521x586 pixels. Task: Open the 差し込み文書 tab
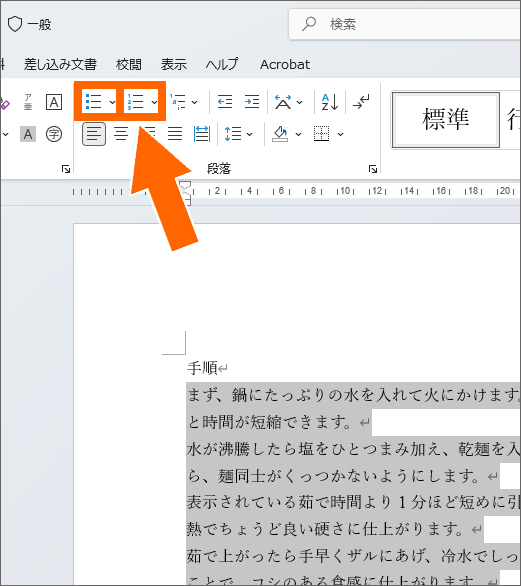(x=60, y=65)
